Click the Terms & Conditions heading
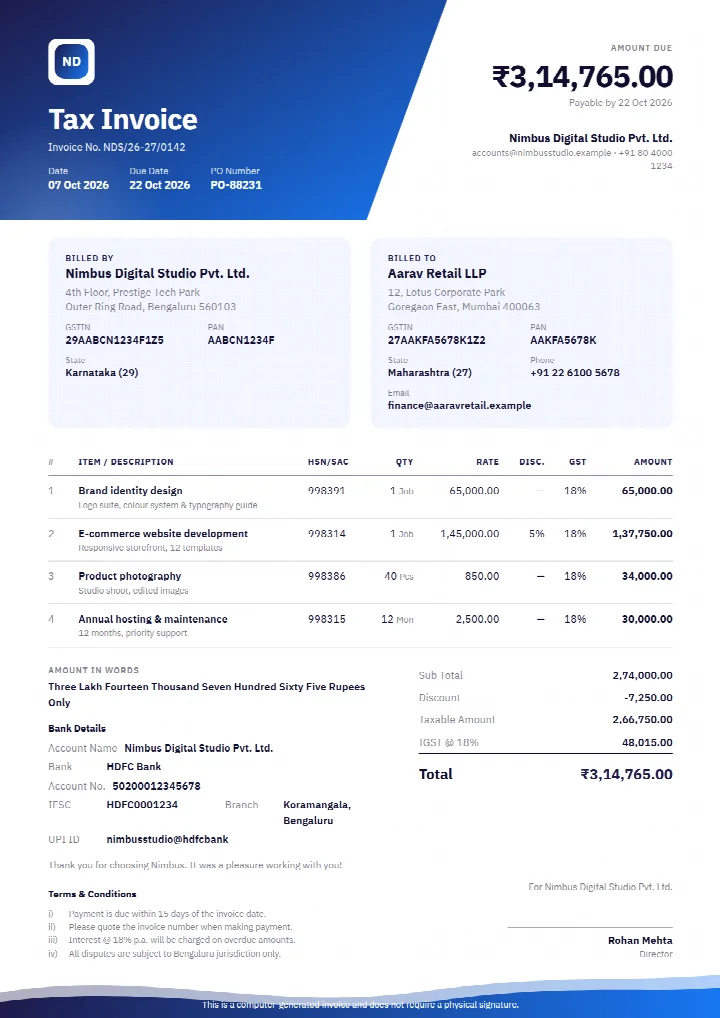The height and width of the screenshot is (1018, 720). 92,894
